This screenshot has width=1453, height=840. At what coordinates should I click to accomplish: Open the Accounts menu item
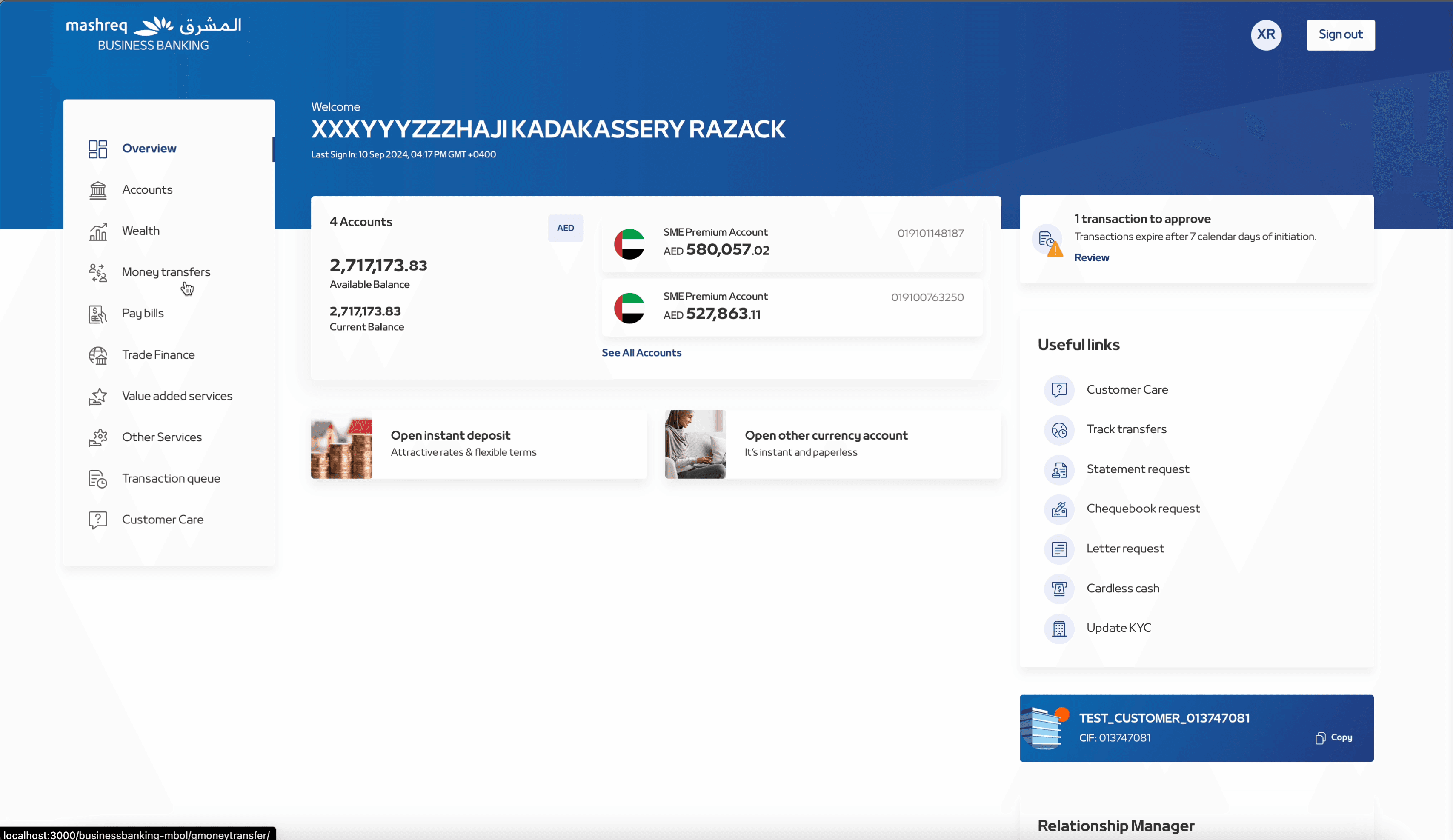147,190
